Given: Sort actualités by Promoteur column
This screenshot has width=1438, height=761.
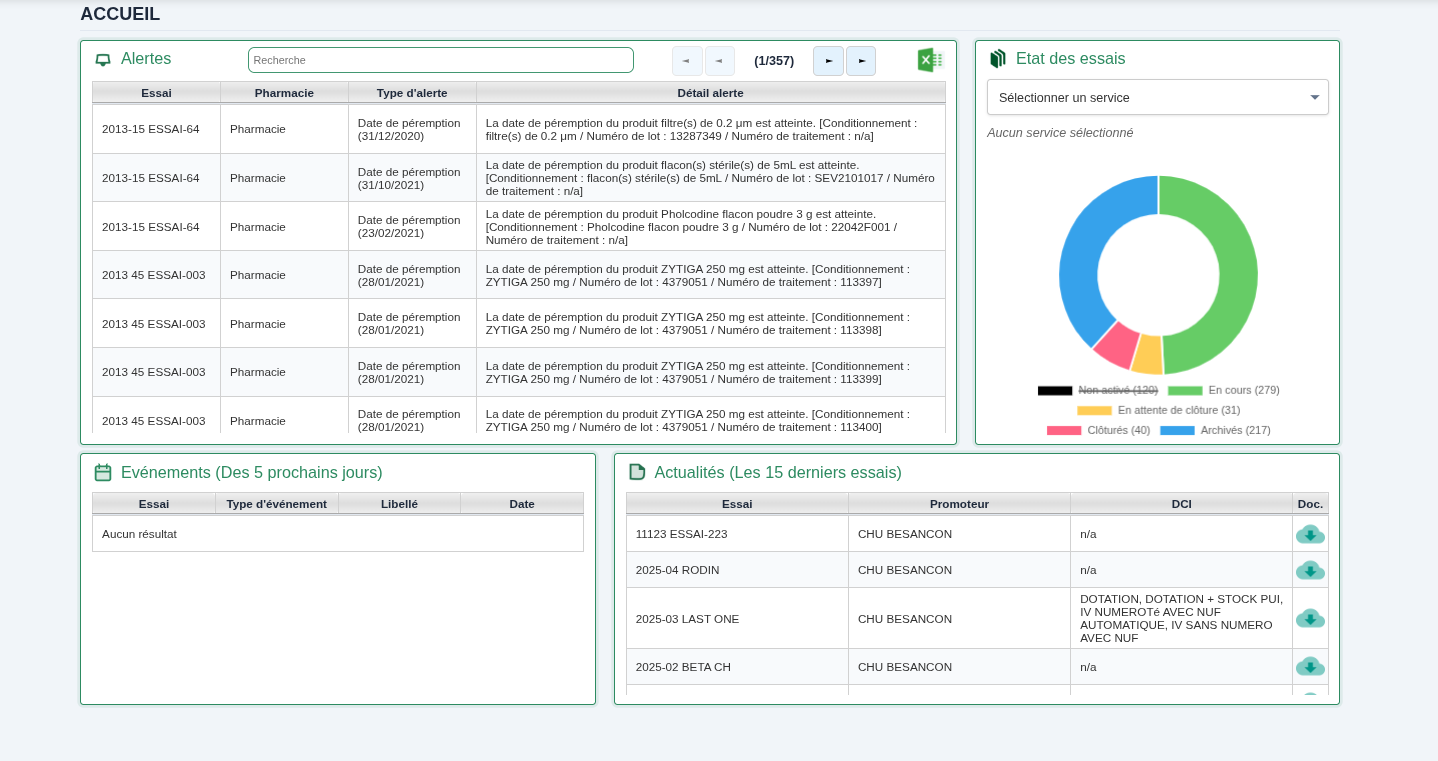Looking at the screenshot, I should [x=959, y=504].
